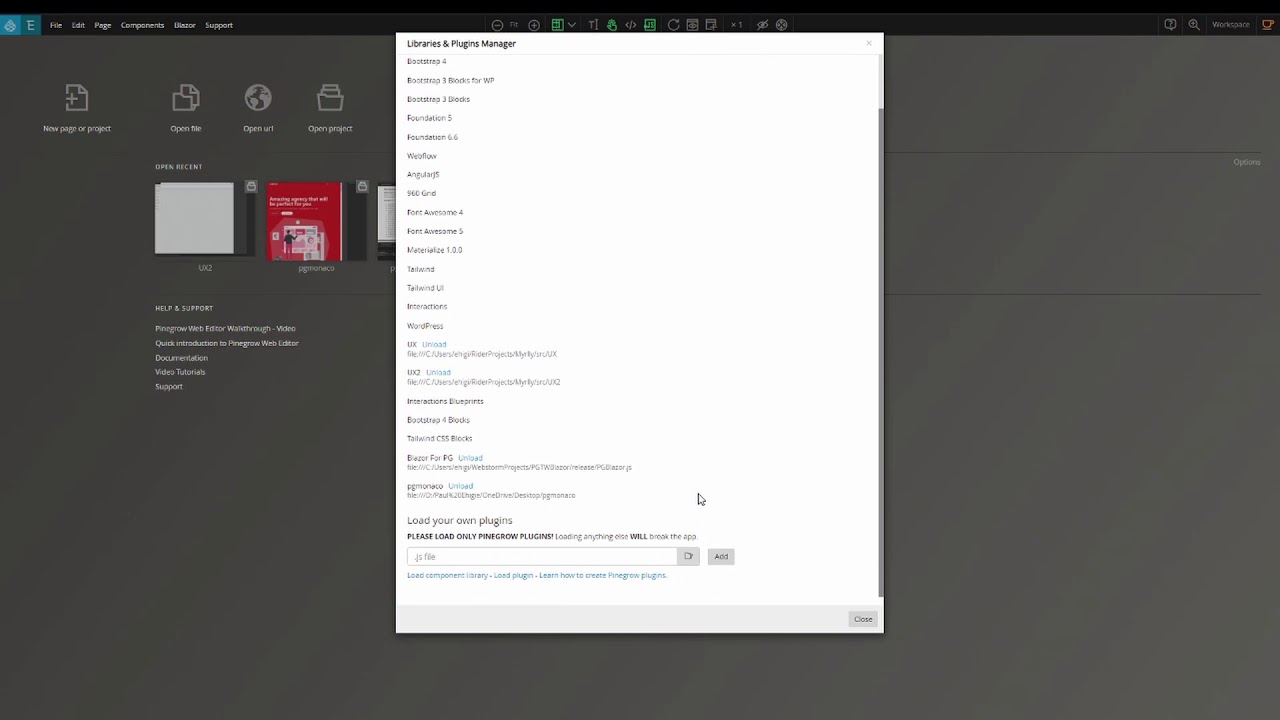Select the Fit zoom option in toolbar

514,25
